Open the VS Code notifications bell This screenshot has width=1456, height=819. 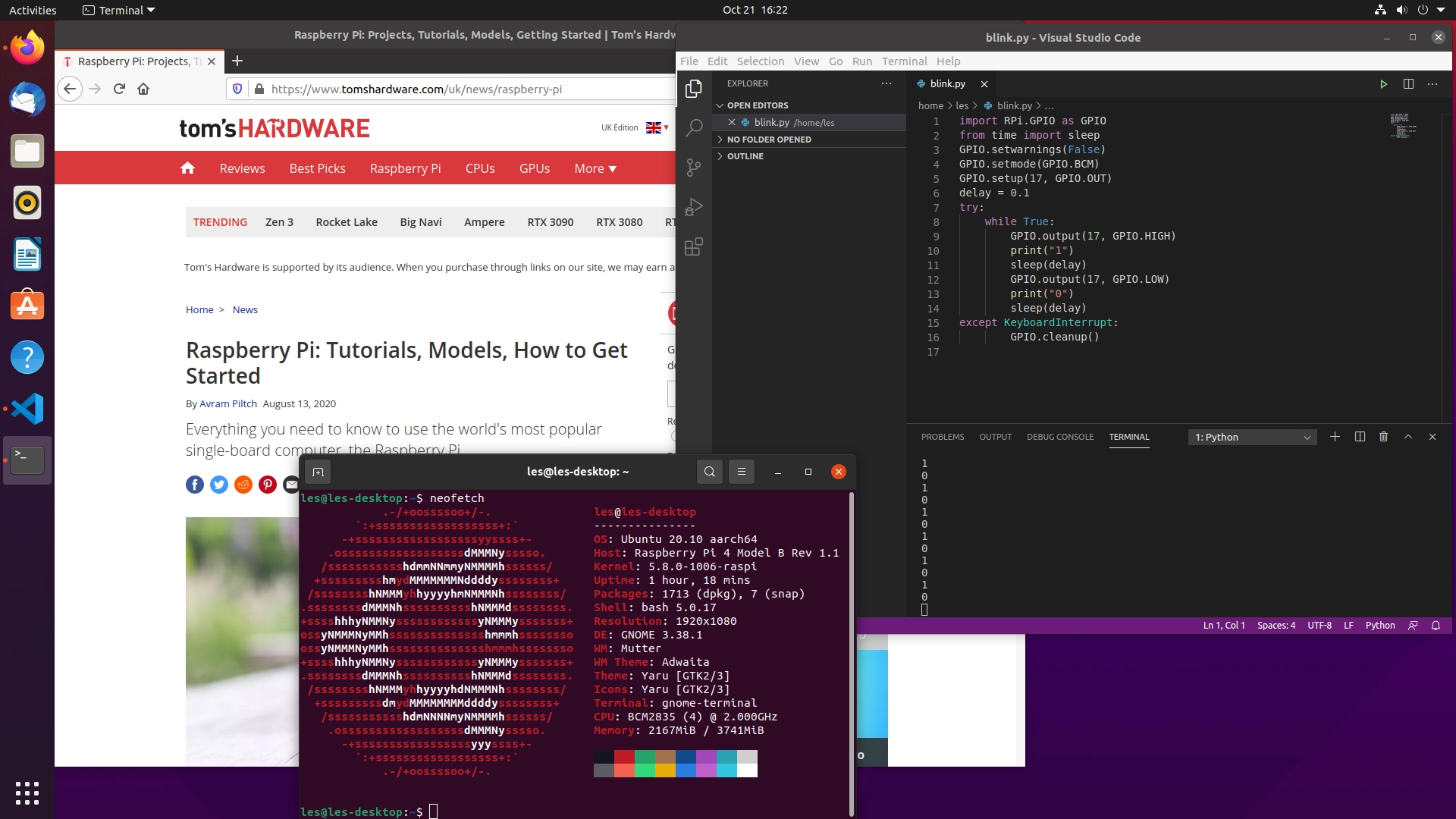click(1436, 626)
